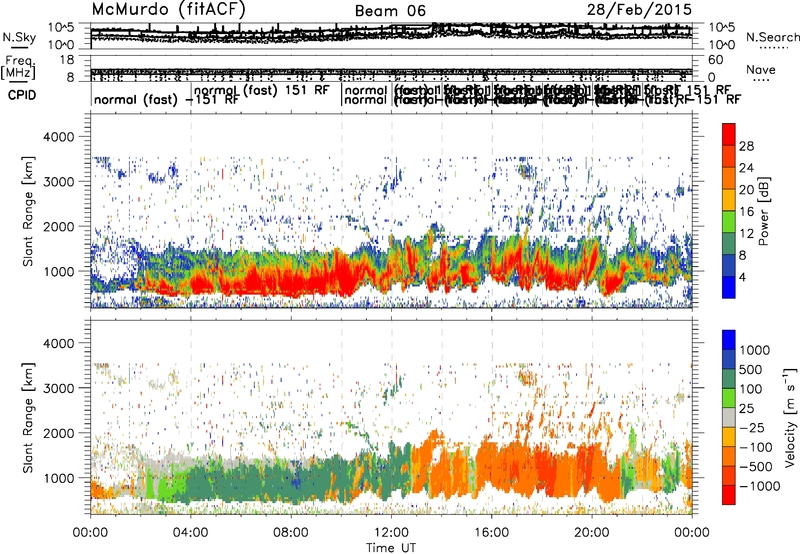The image size is (800, 554).
Task: Click the McMurdo (fitACF) plot title
Action: (168, 10)
